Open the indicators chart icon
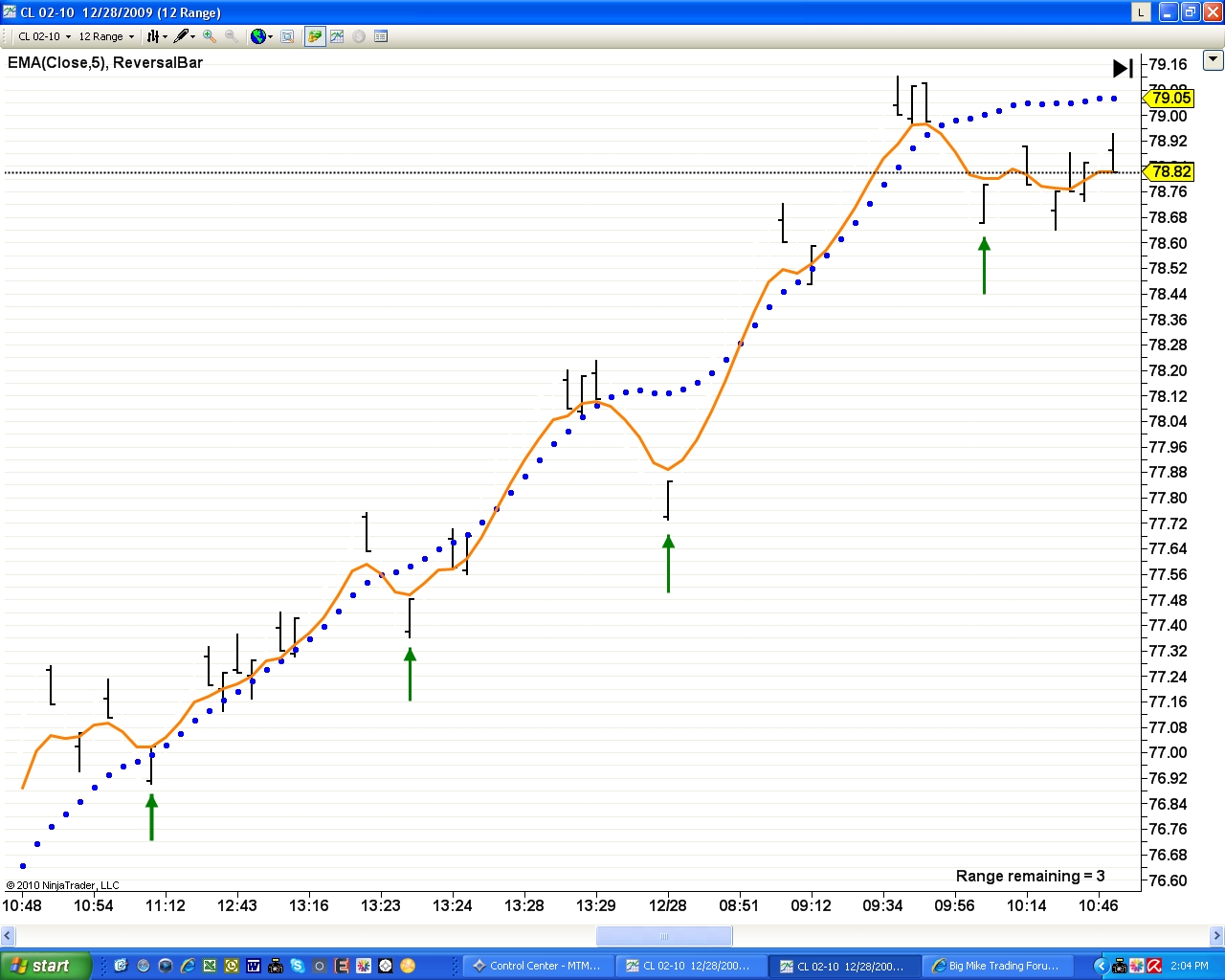 pyautogui.click(x=337, y=36)
